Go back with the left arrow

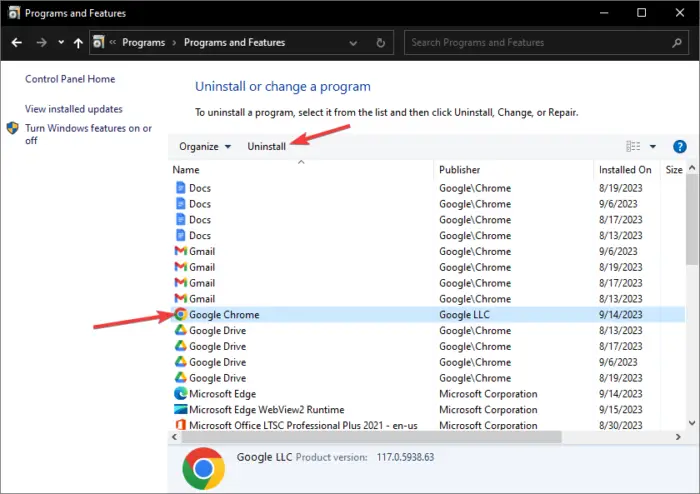[x=17, y=42]
